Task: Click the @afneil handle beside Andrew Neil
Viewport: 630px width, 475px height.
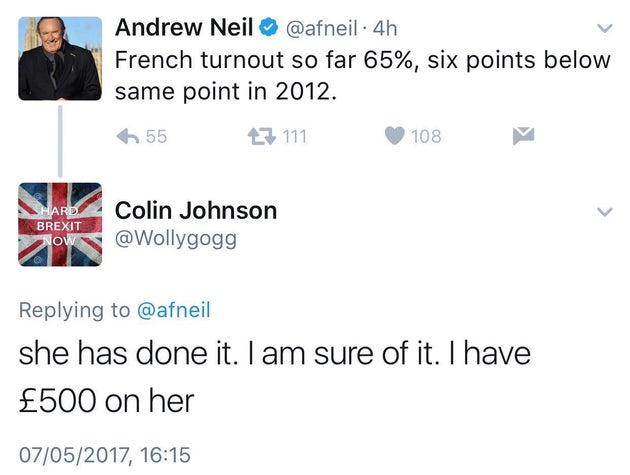Action: (321, 29)
